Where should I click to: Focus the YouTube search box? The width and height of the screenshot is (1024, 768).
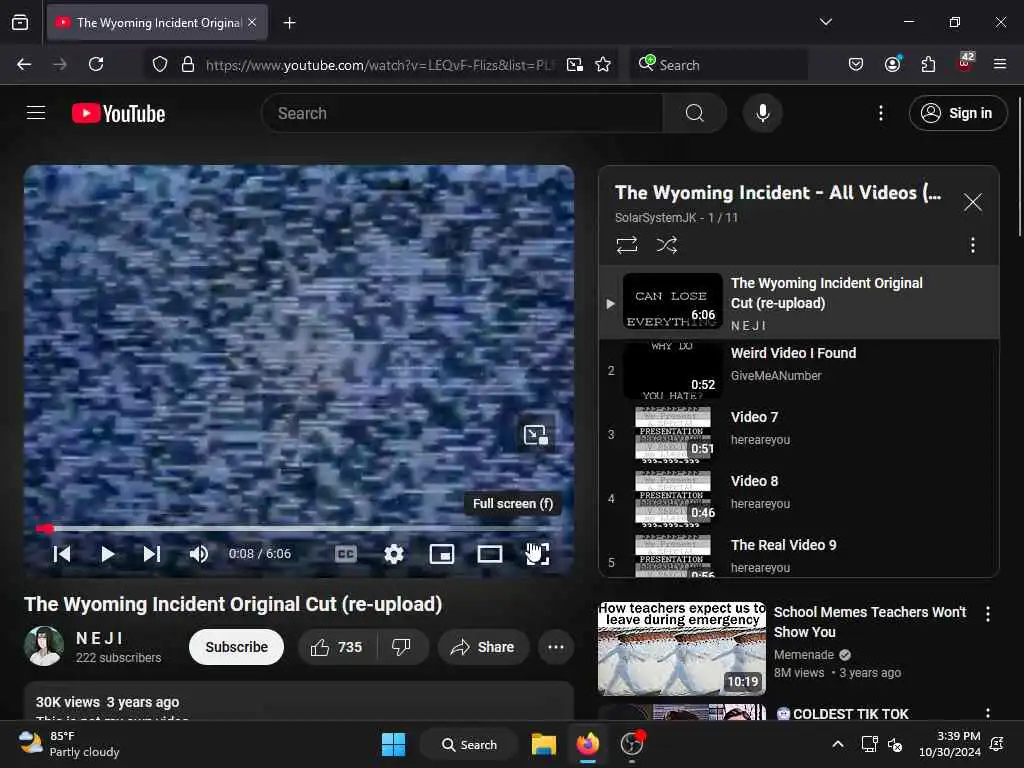[464, 113]
